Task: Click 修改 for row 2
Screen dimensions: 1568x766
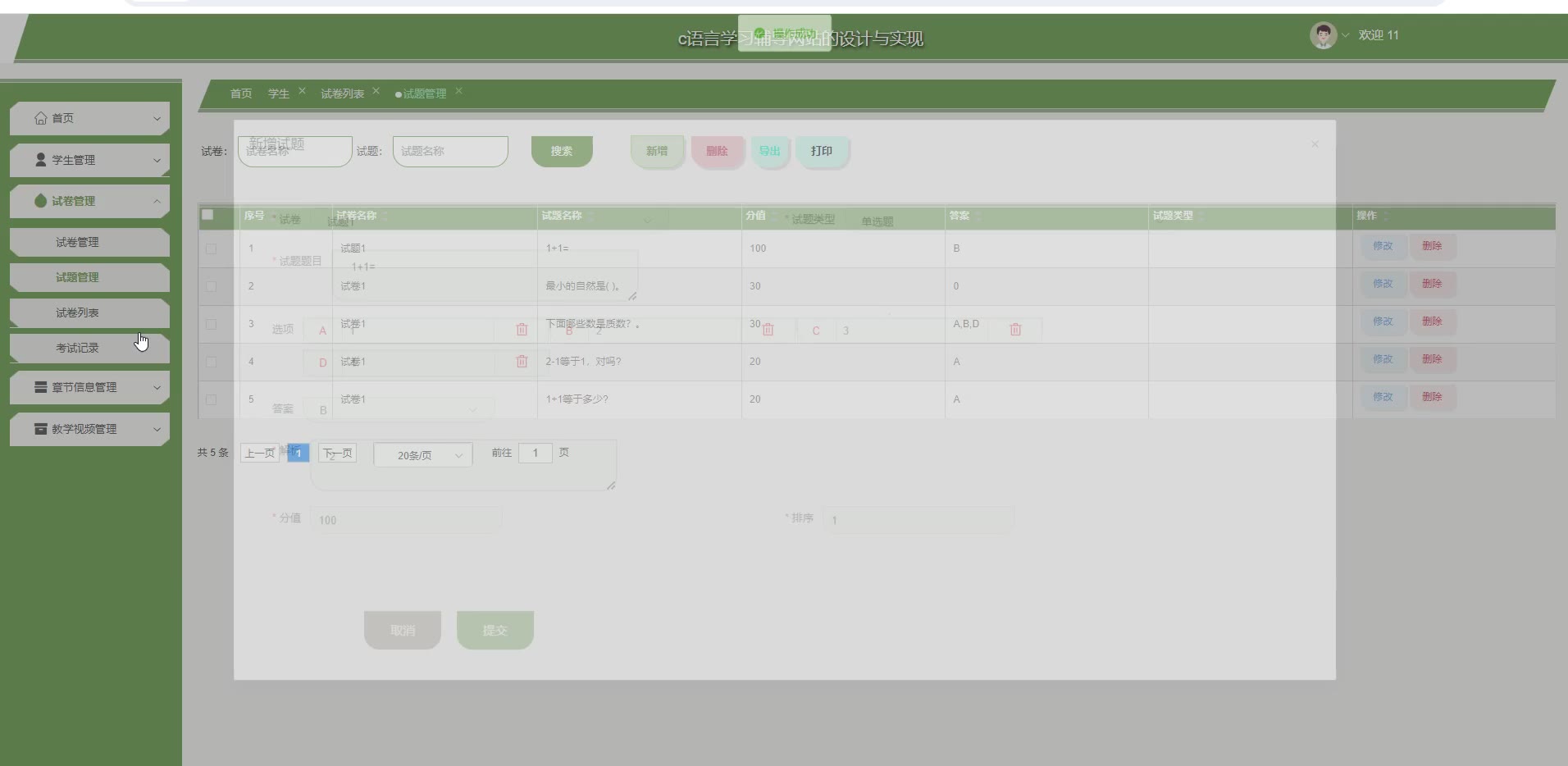Action: click(x=1383, y=284)
